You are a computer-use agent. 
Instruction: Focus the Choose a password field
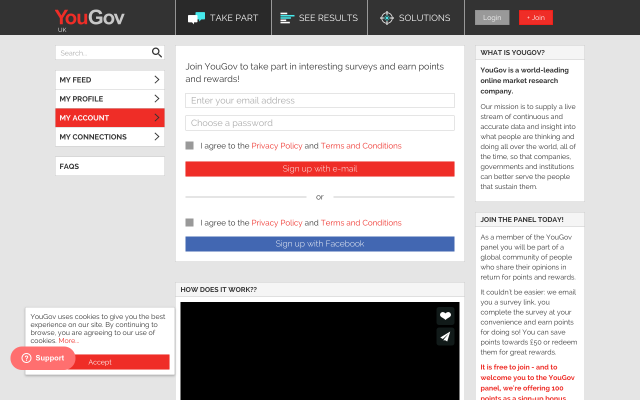[x=320, y=123]
